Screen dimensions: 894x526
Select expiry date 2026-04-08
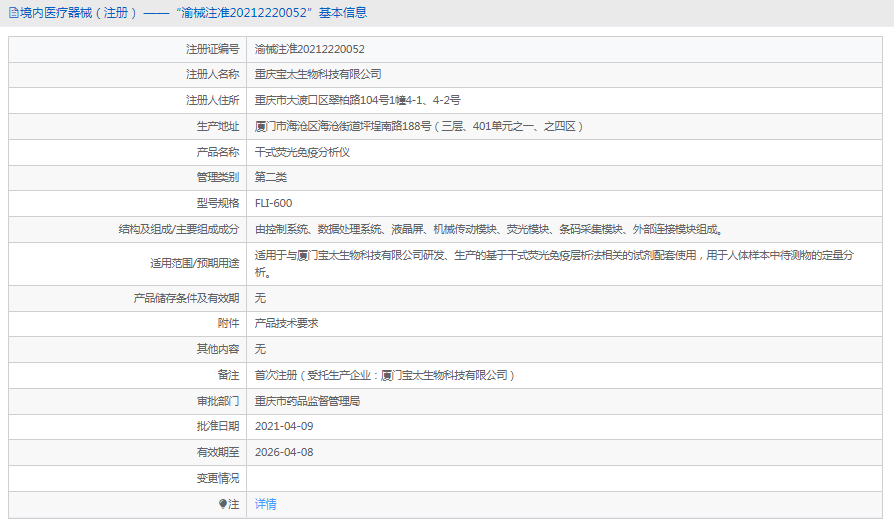(284, 452)
